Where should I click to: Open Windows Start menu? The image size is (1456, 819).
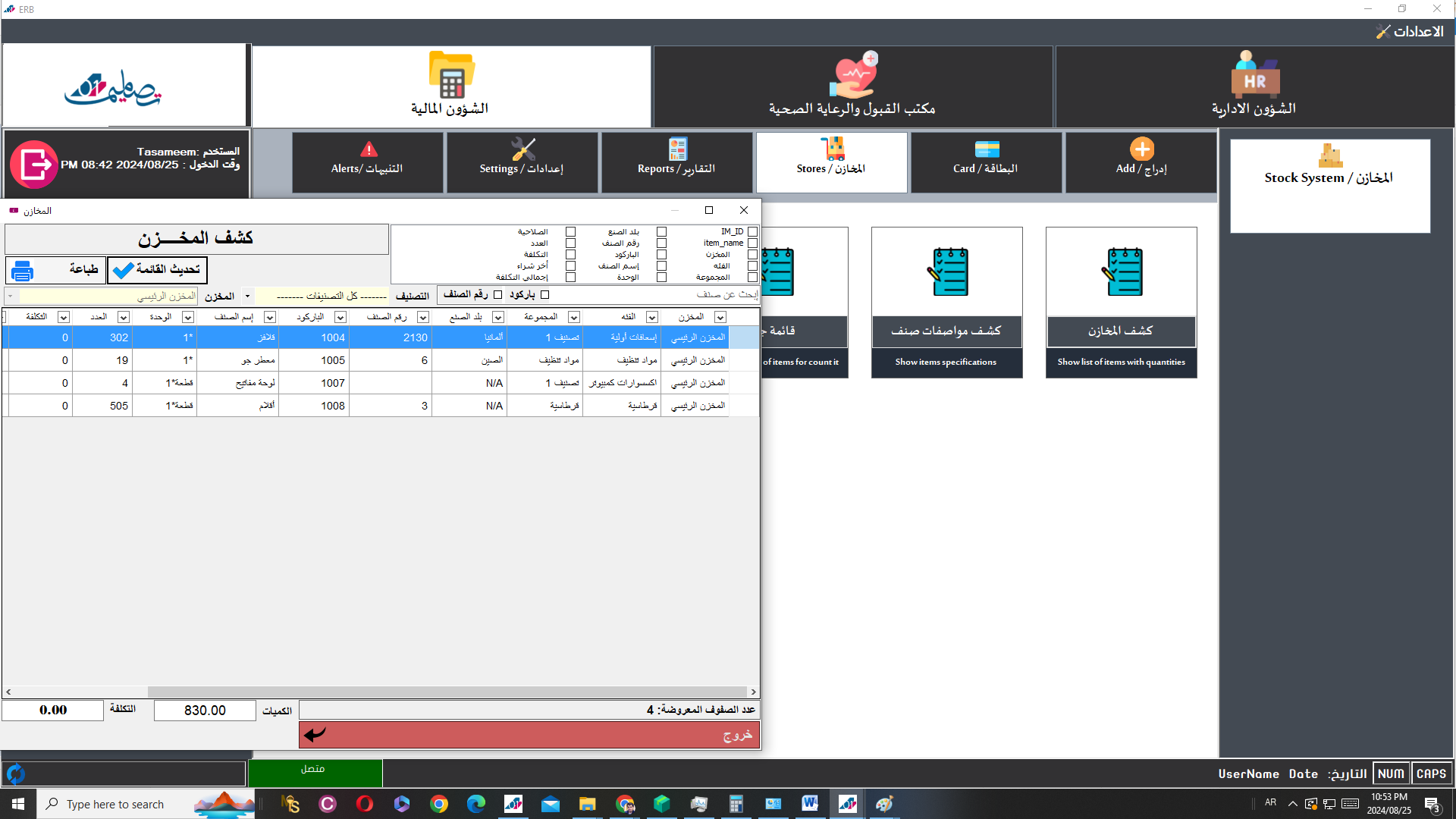(18, 804)
